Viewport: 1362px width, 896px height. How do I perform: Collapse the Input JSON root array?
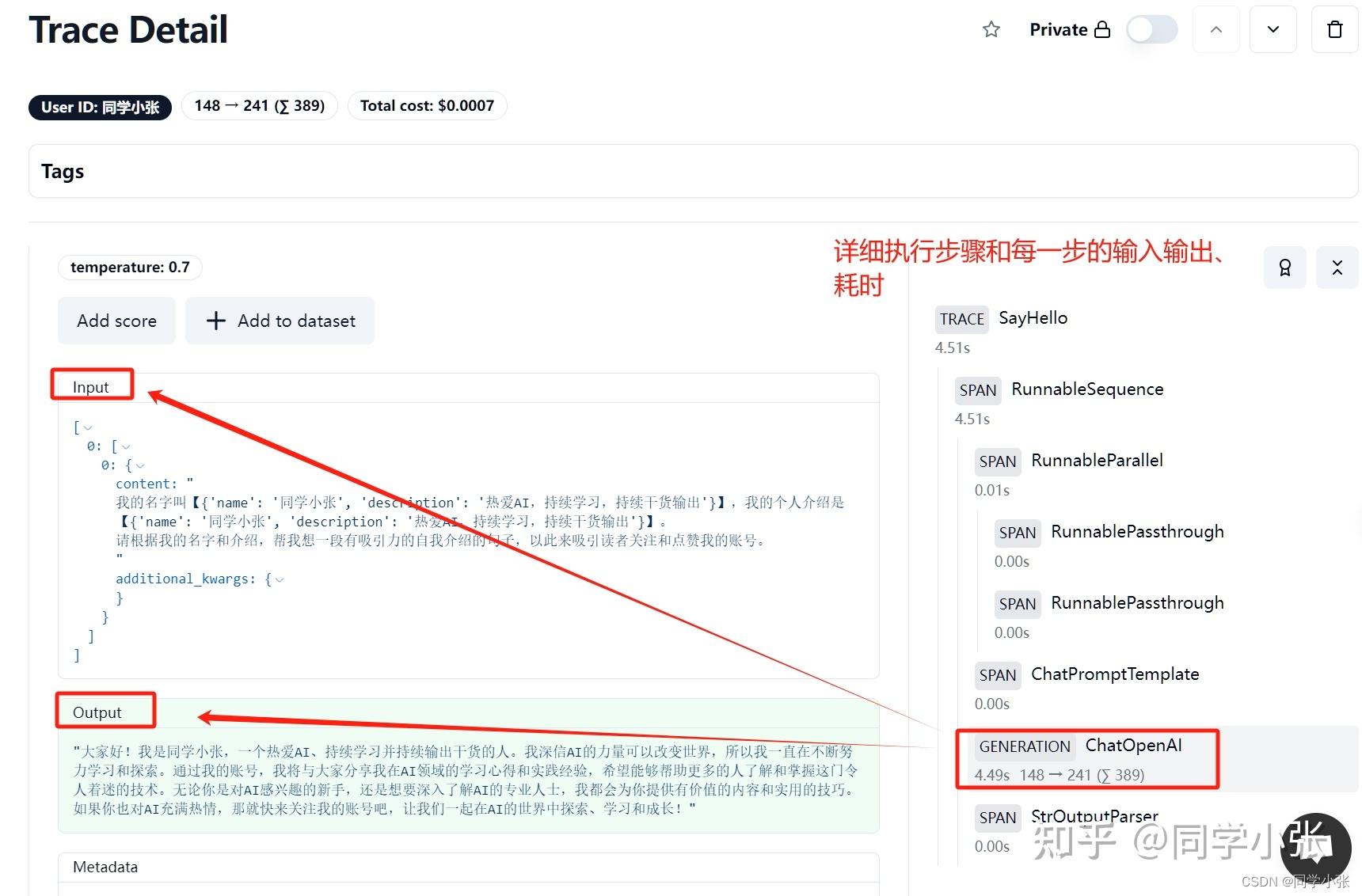click(x=86, y=427)
